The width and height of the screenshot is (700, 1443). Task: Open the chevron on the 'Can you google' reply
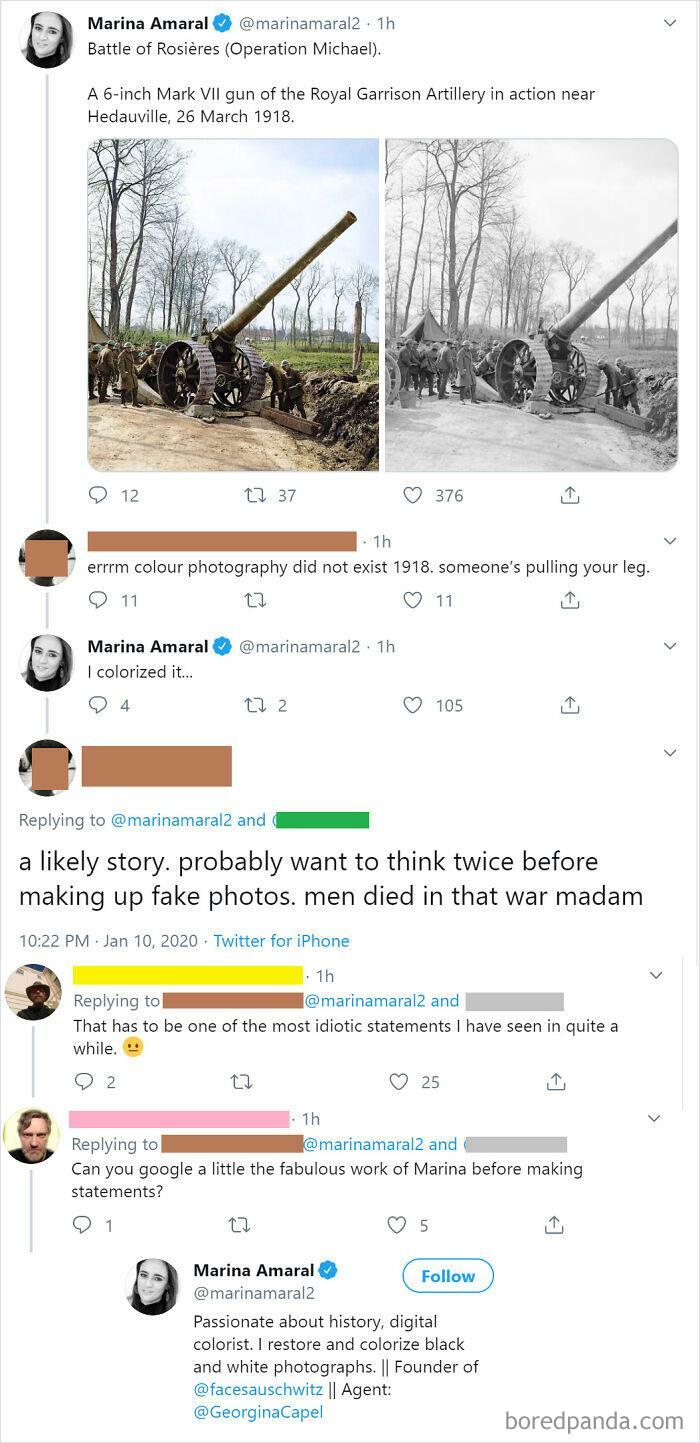tap(655, 1118)
